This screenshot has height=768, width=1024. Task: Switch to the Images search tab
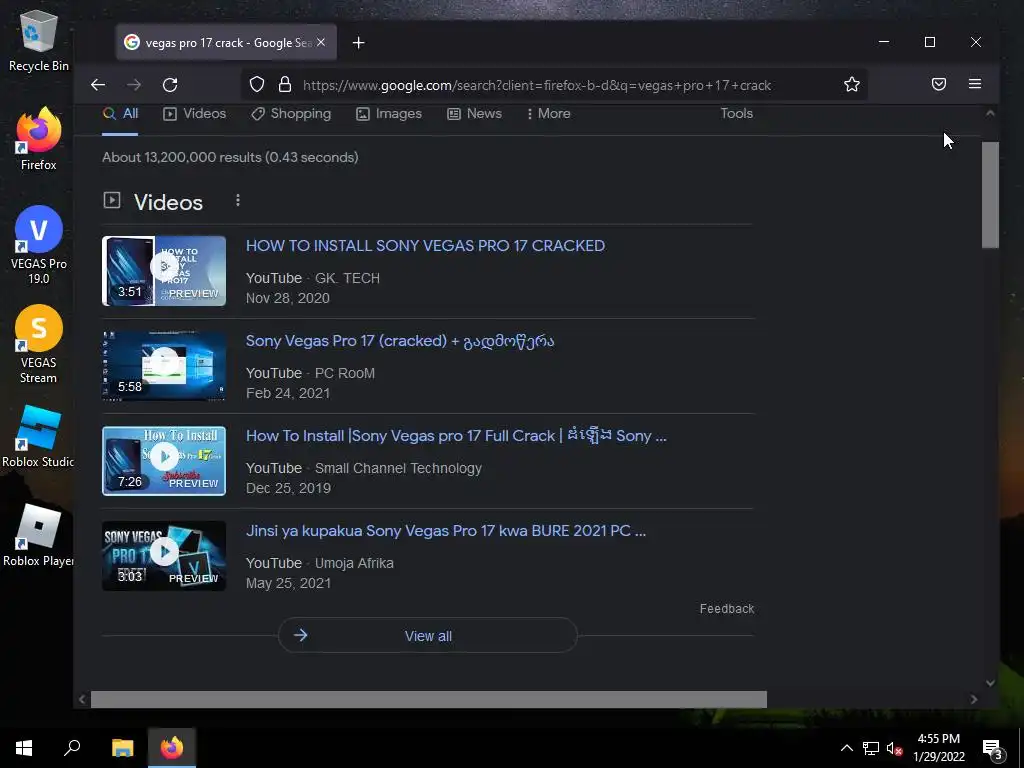389,114
